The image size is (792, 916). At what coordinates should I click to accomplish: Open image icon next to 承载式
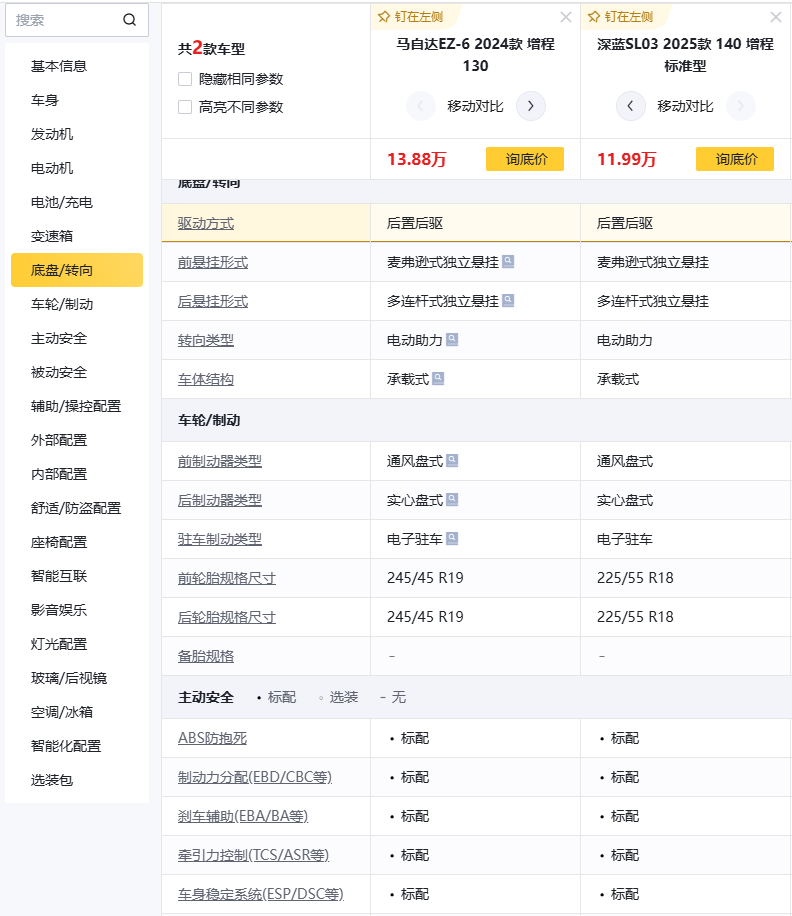click(438, 378)
